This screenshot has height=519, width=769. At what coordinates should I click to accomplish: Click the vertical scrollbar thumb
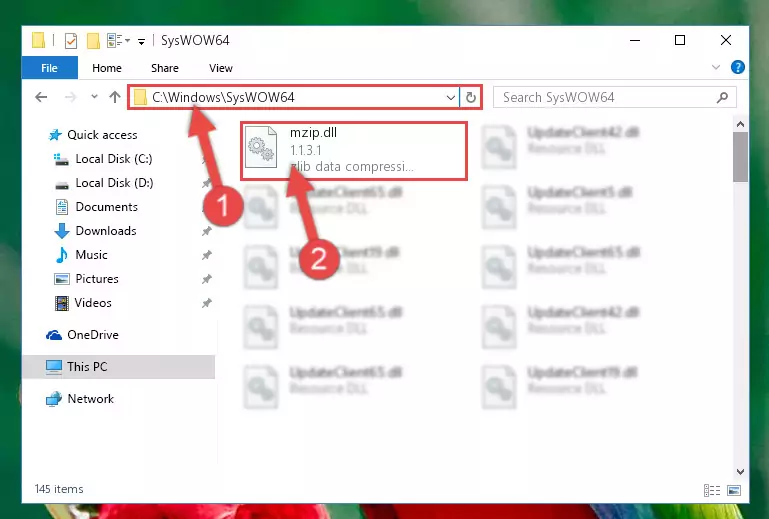coord(741,157)
